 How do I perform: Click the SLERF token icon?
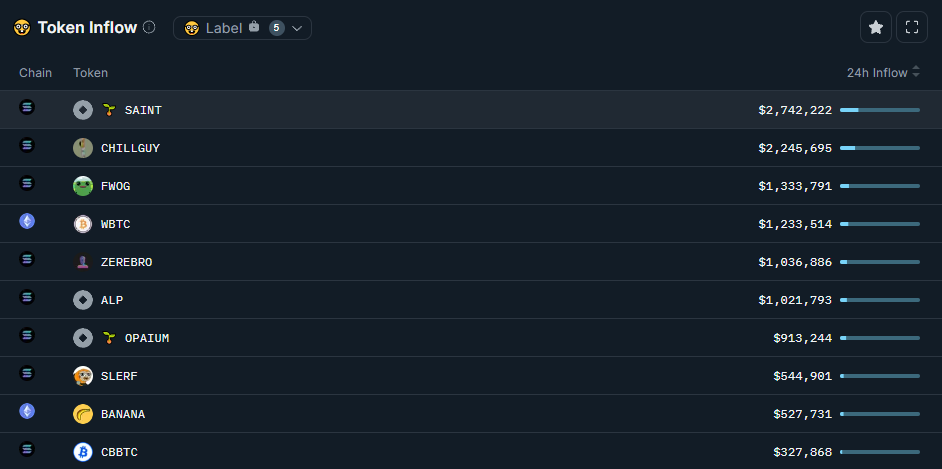coord(83,376)
